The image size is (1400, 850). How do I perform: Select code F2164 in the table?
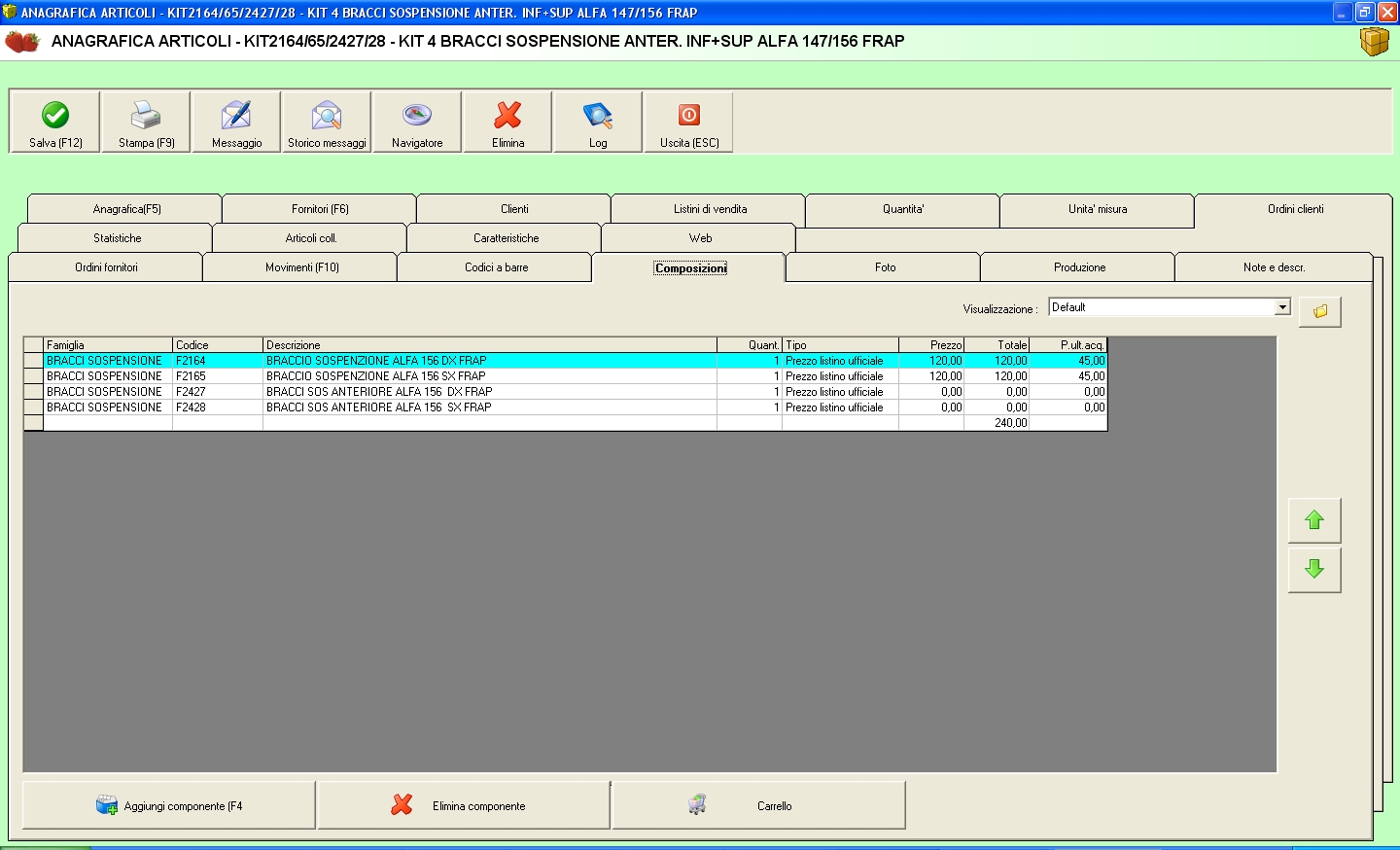[x=218, y=361]
